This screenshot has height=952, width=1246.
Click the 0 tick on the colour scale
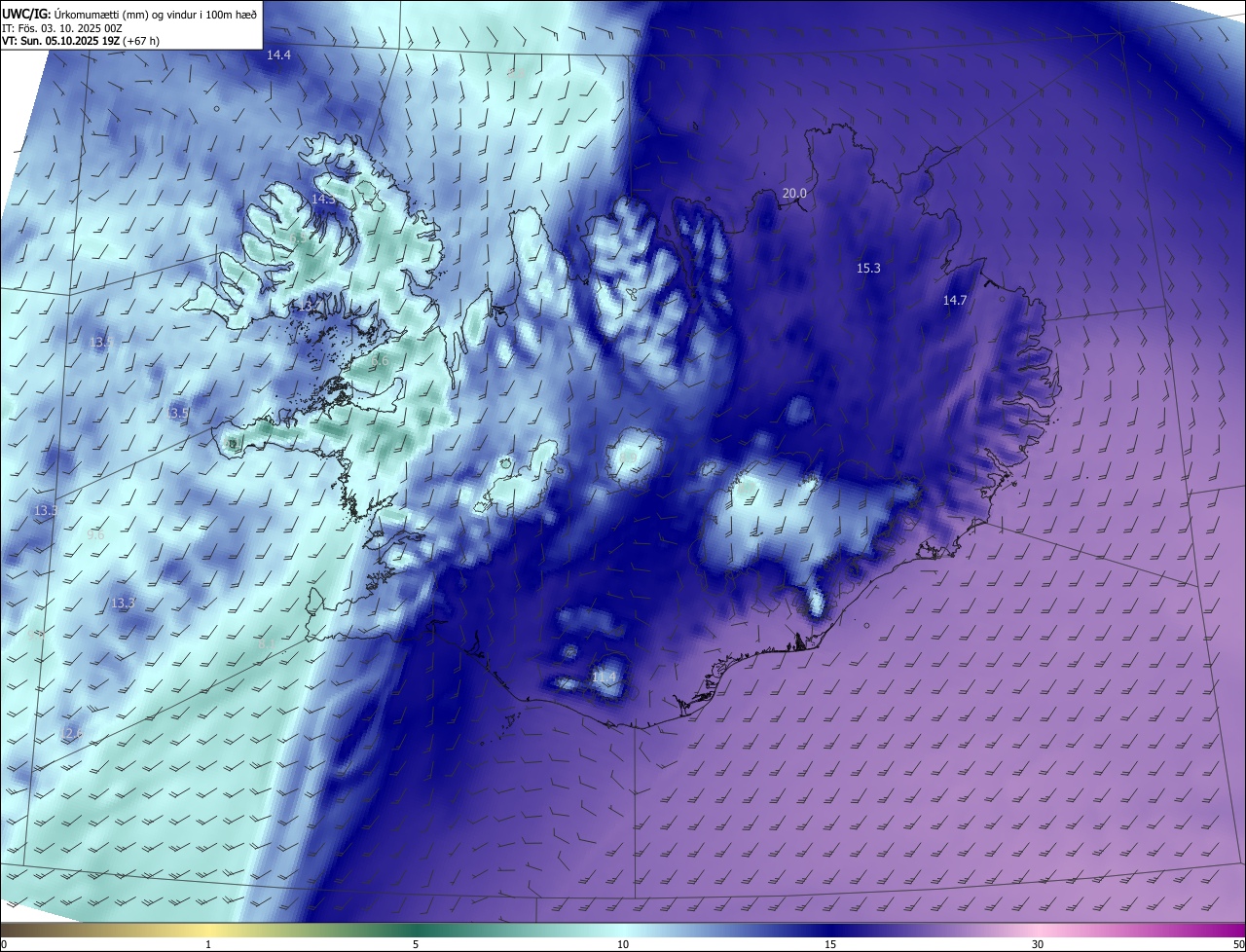coord(3,944)
